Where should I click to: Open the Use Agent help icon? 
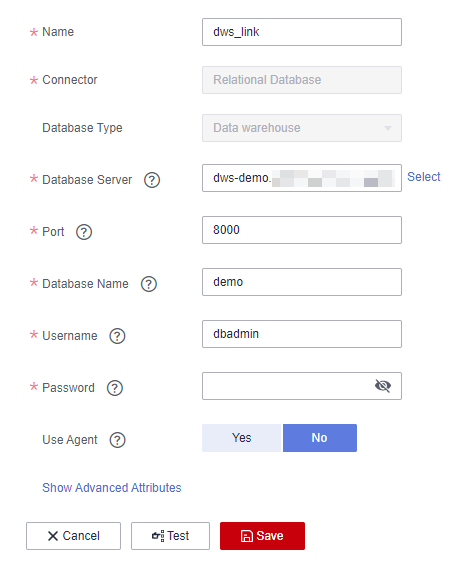(x=117, y=440)
